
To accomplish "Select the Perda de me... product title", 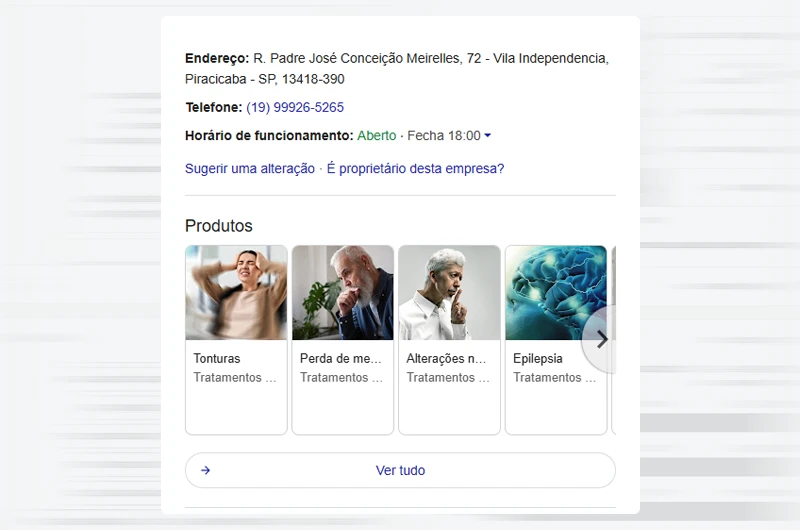I will pyautogui.click(x=341, y=358).
